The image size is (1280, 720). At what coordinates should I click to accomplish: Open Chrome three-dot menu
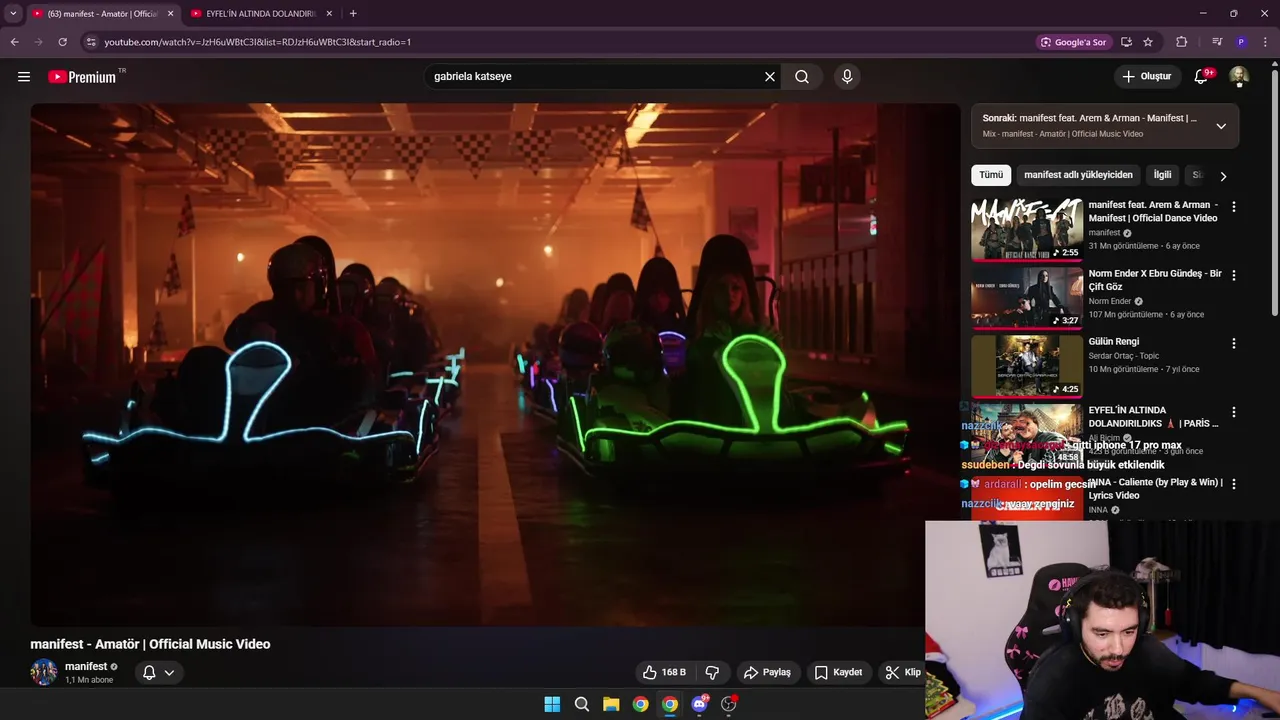click(1263, 42)
